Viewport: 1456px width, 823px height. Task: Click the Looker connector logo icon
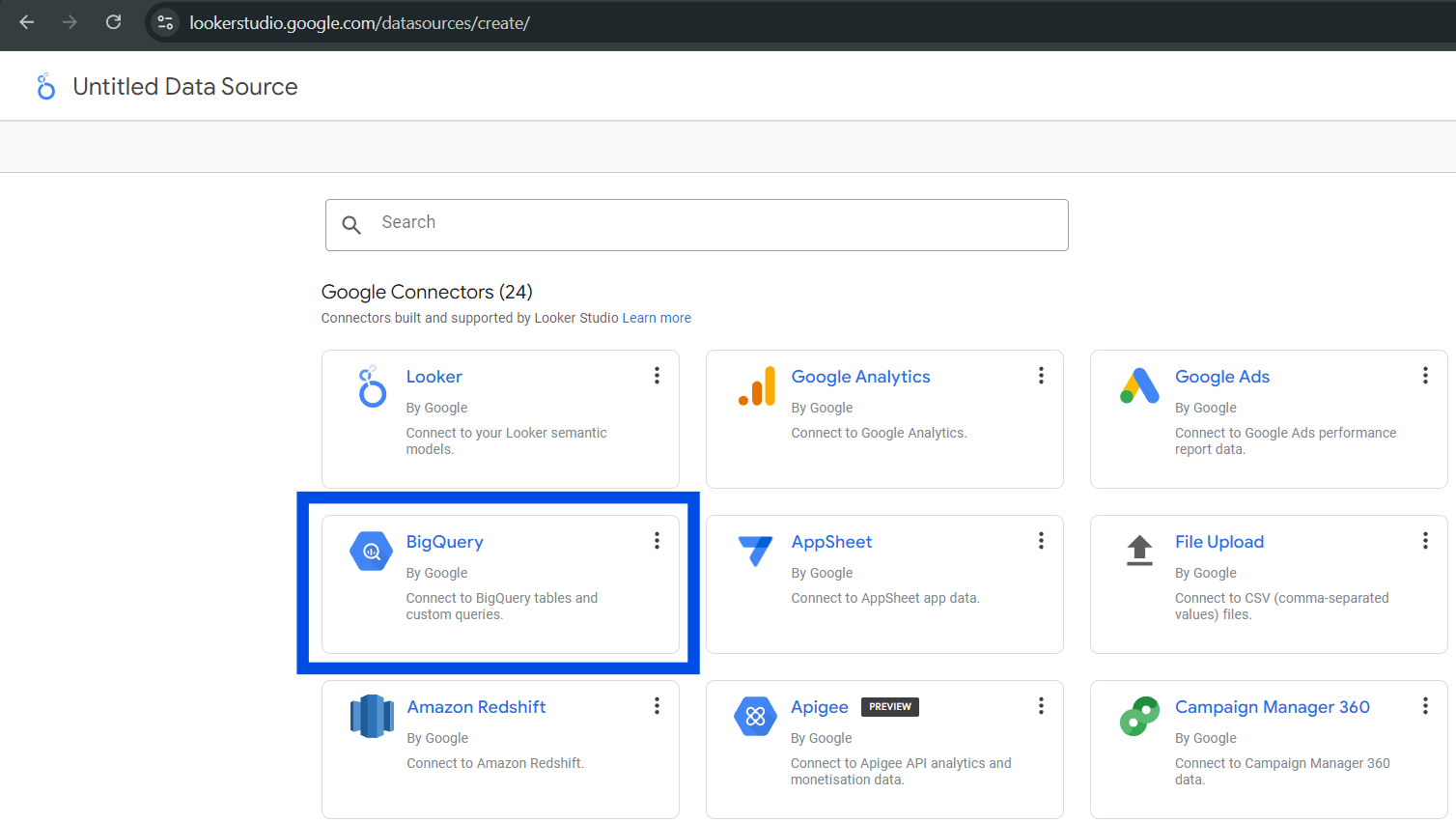[x=372, y=386]
